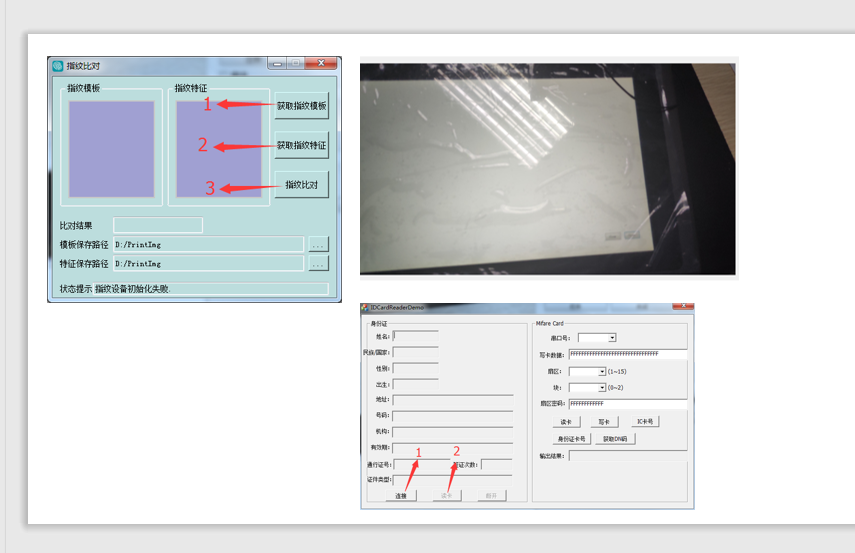Open the 块 block dropdown
The image size is (855, 553).
click(602, 388)
